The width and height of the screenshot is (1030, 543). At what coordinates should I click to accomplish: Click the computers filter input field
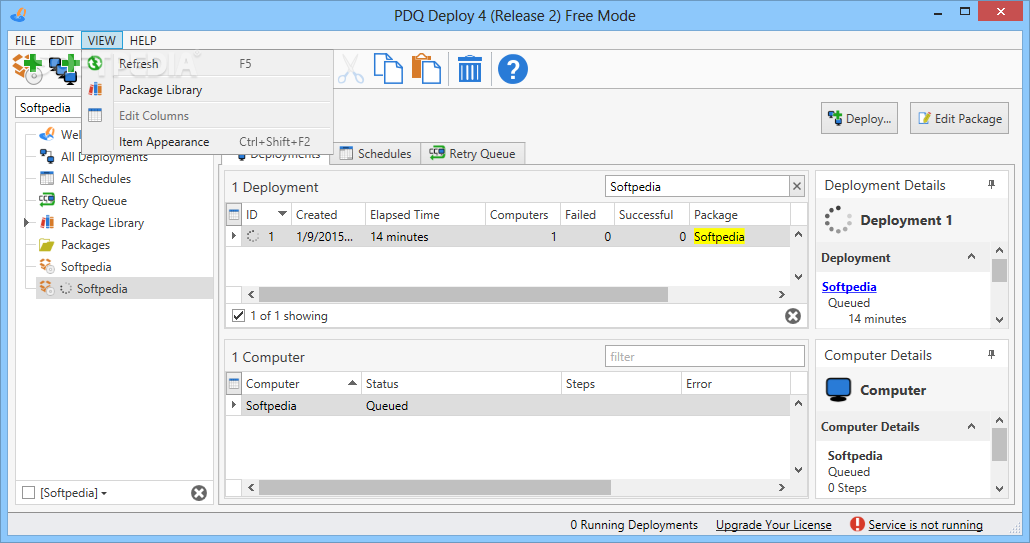(704, 357)
